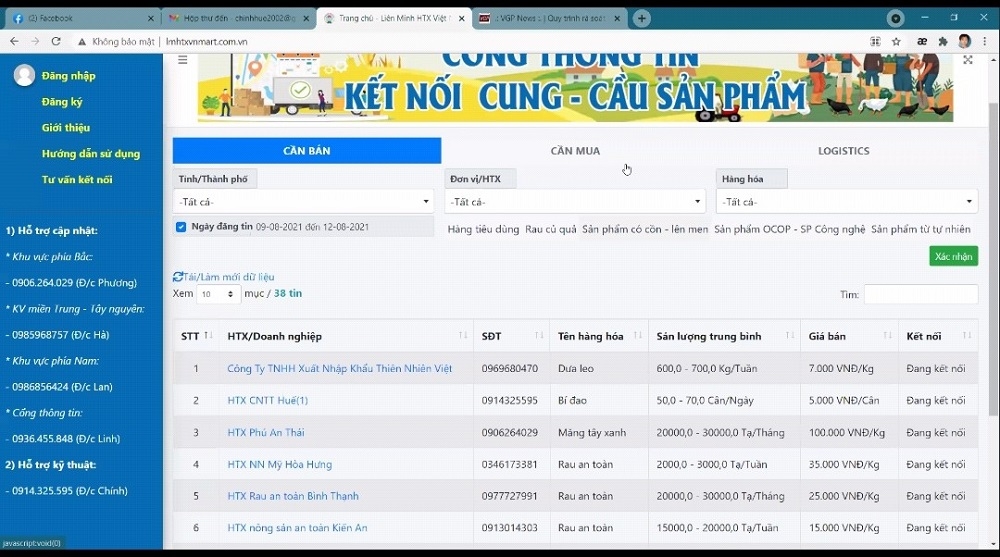Click the page vertical scrollbar

pos(993,258)
